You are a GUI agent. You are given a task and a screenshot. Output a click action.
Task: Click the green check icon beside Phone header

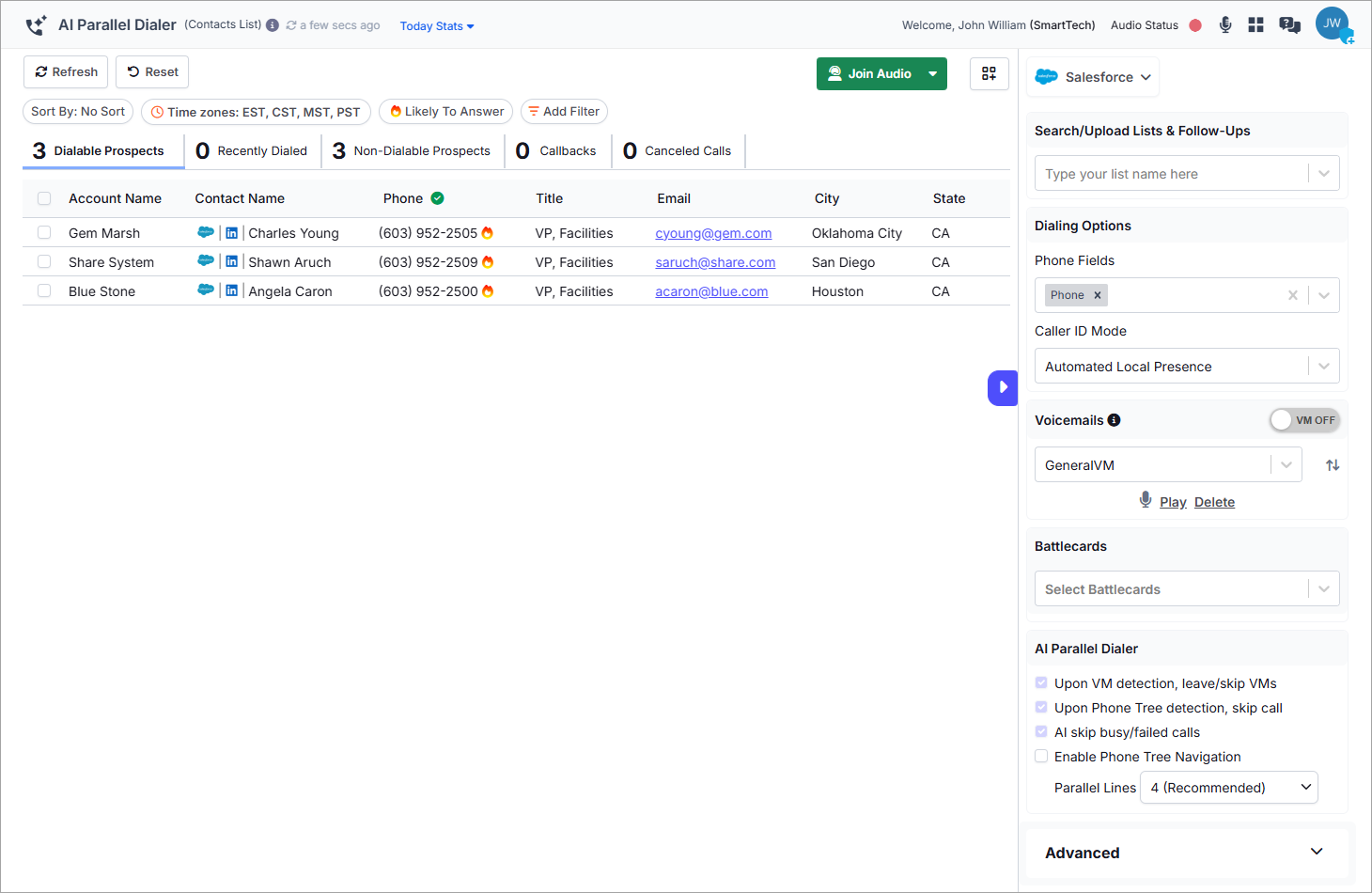point(437,198)
